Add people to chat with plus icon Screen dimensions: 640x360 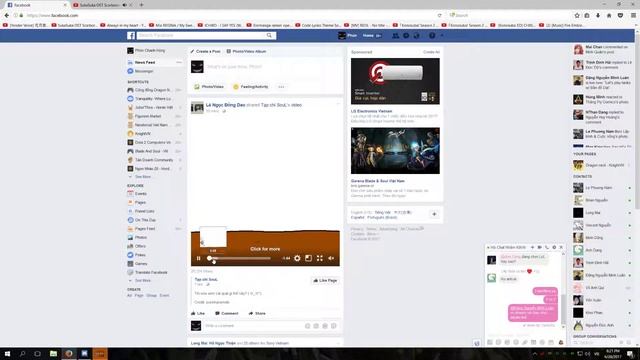(532, 247)
